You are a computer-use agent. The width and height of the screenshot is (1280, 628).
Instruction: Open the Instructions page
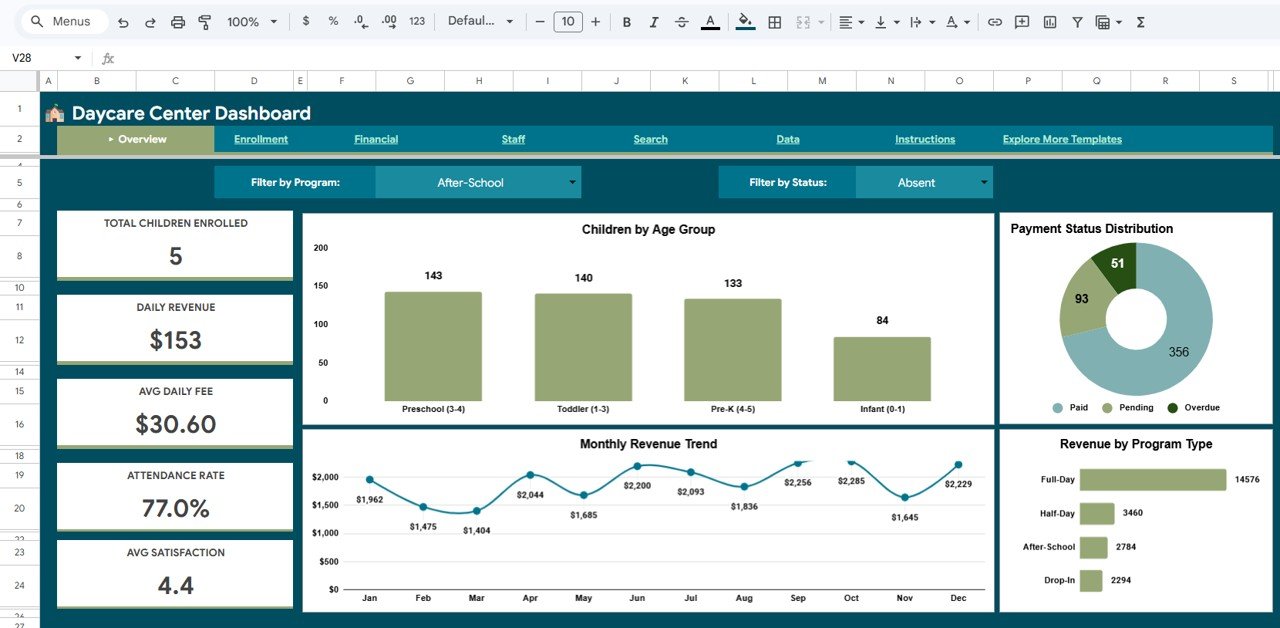pos(924,139)
